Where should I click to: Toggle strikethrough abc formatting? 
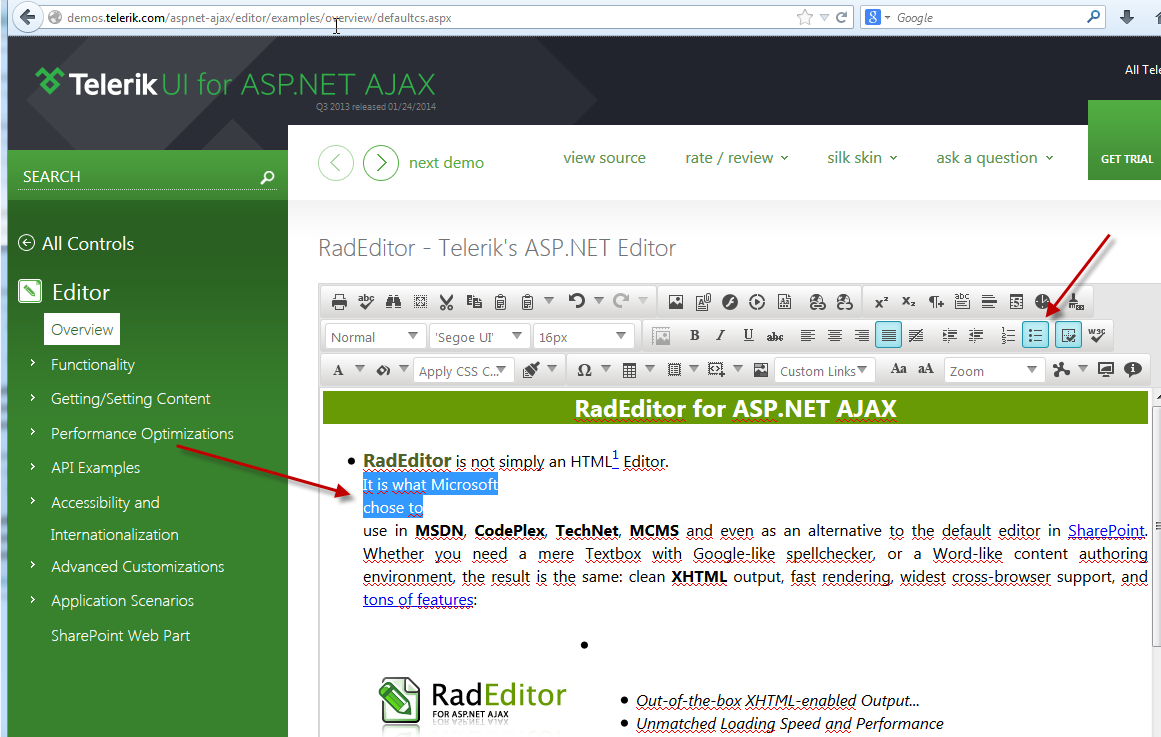tap(775, 336)
